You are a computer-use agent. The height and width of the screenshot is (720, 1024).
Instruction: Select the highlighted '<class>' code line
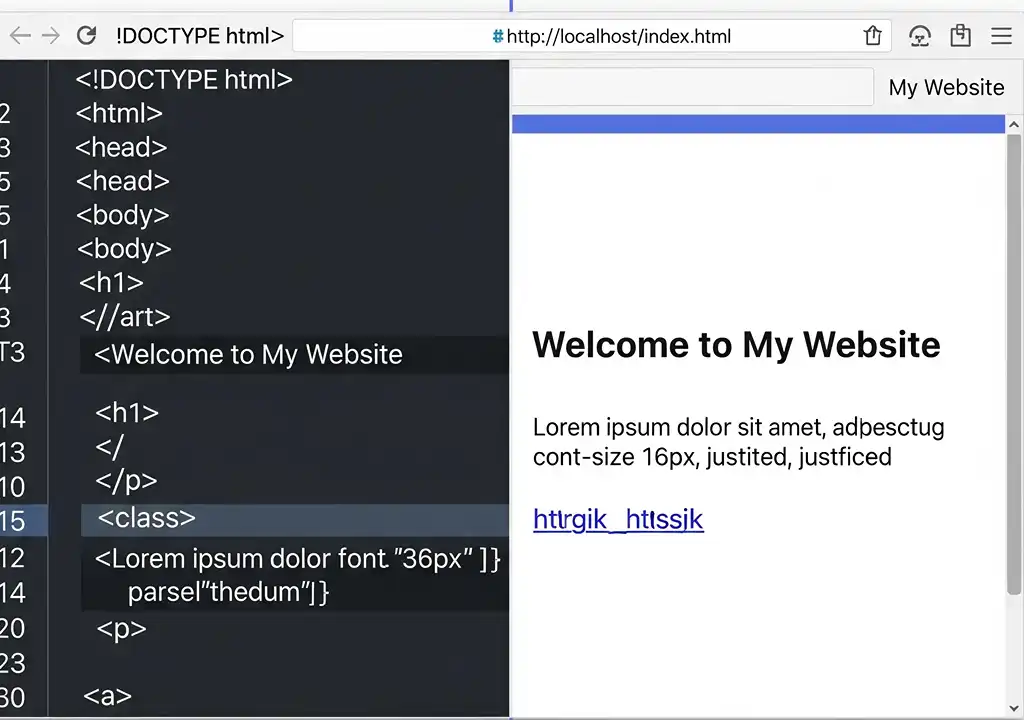coord(295,519)
